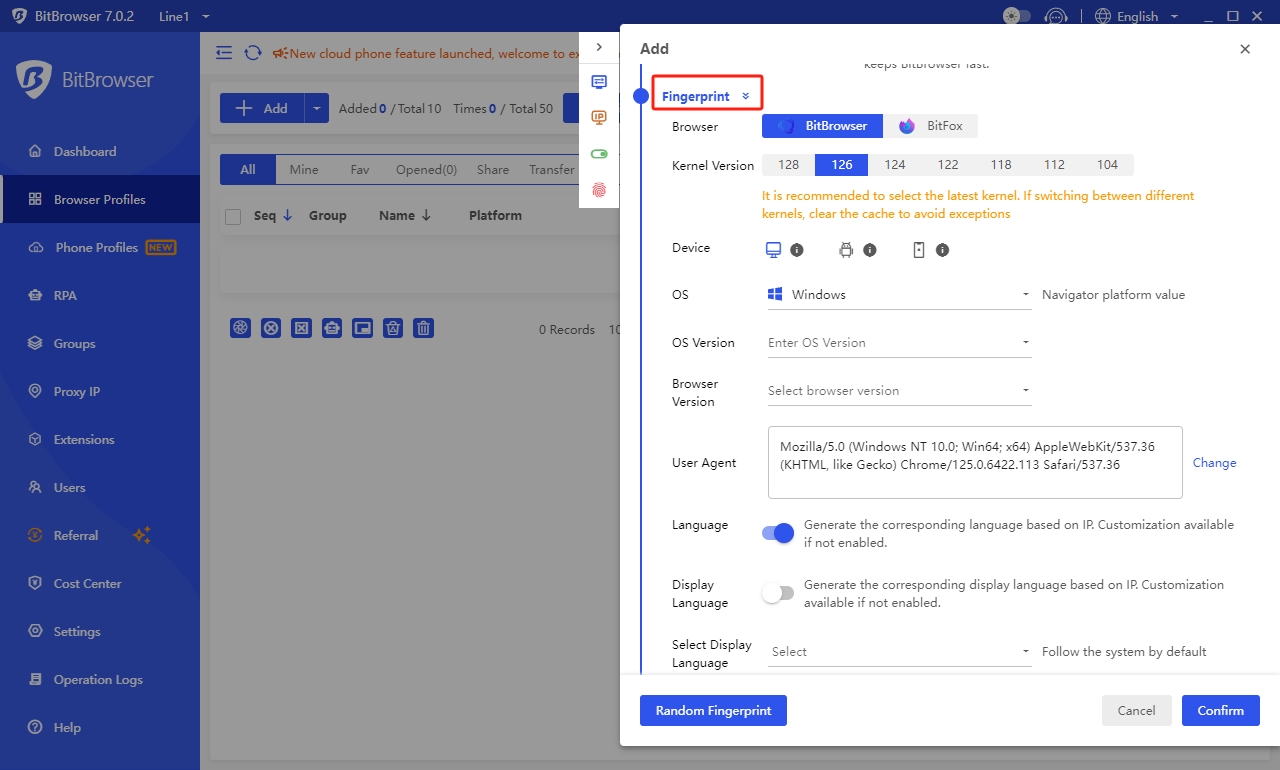Select kernel version 122
Image resolution: width=1280 pixels, height=770 pixels.
[x=947, y=165]
